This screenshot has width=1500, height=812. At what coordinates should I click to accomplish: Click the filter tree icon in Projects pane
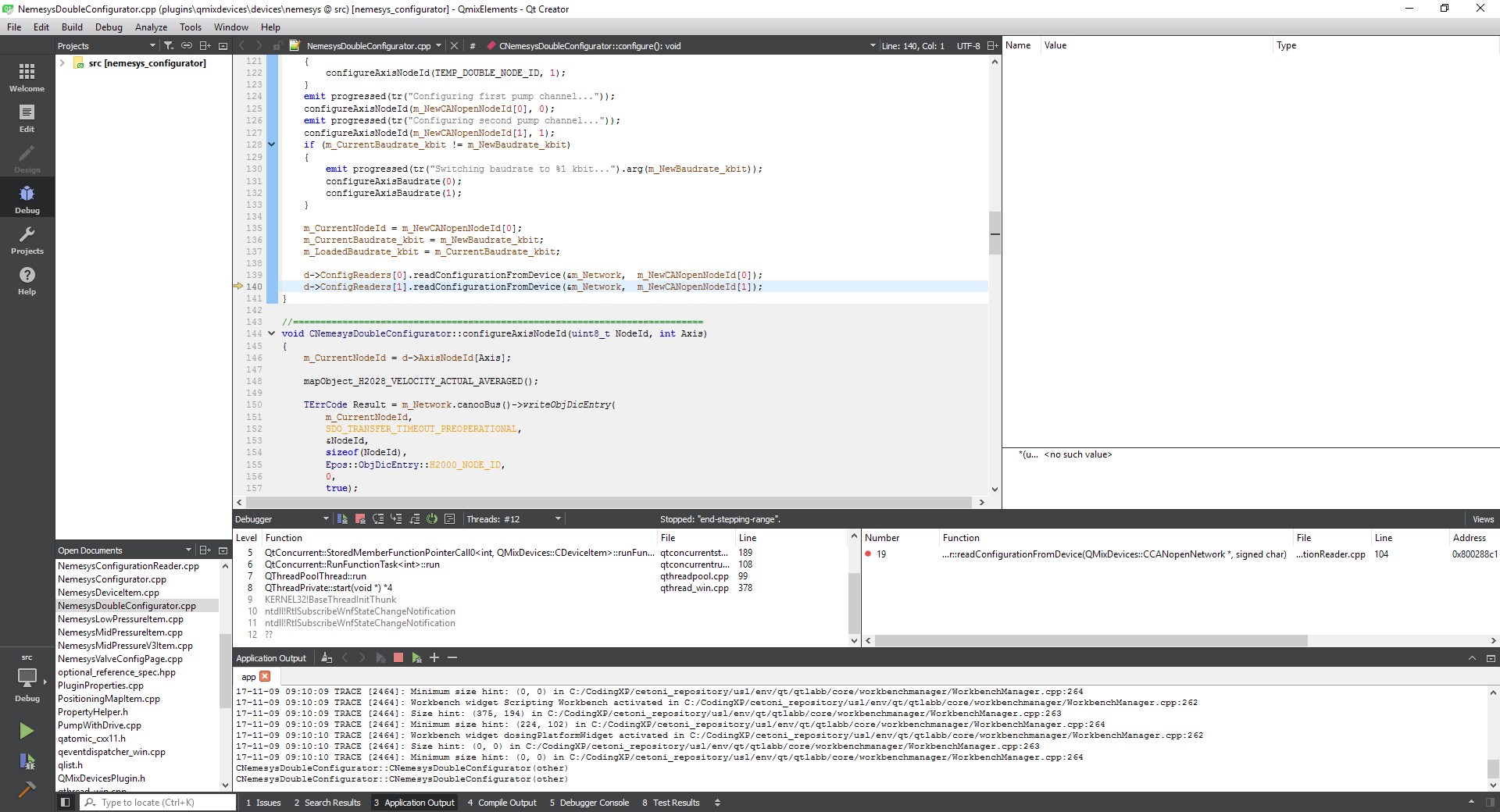[168, 46]
